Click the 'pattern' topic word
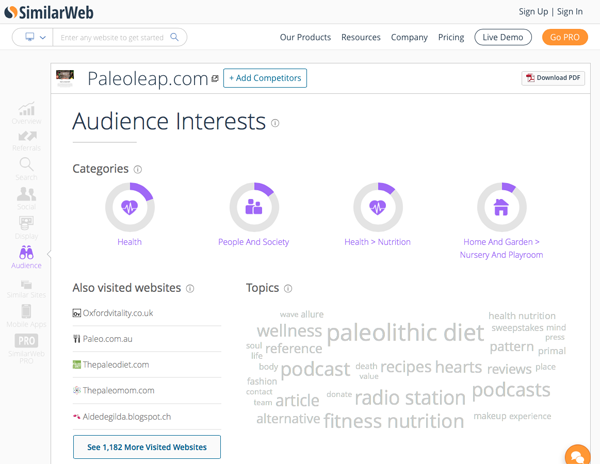The width and height of the screenshot is (600, 464). pos(512,347)
